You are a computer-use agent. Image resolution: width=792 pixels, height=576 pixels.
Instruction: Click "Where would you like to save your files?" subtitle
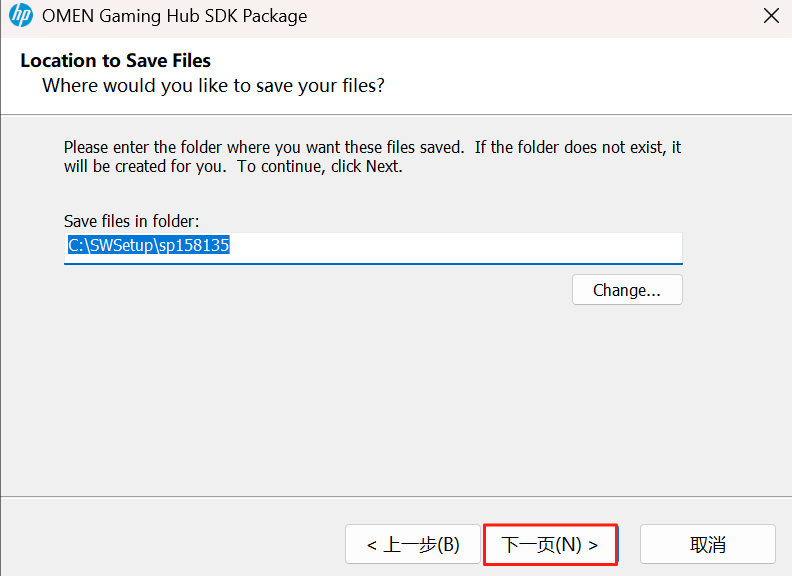[213, 86]
